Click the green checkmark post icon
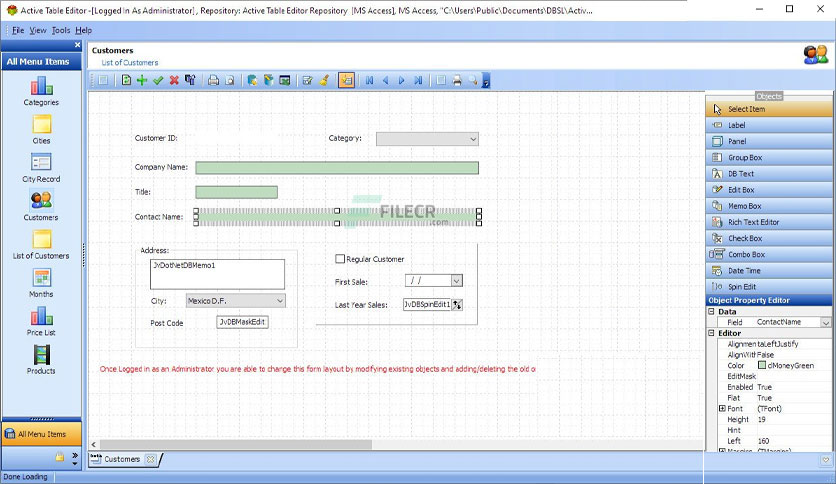The width and height of the screenshot is (836, 484). (158, 80)
